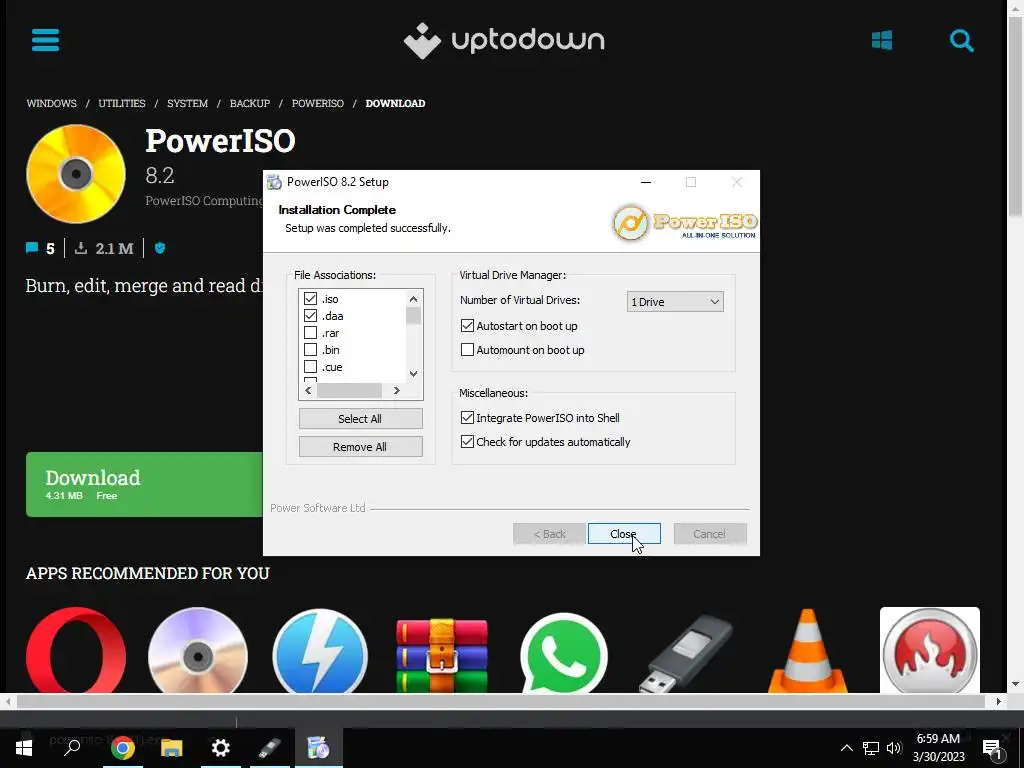This screenshot has width=1024, height=768.
Task: Click the downloads icon beside 2.1 M
Action: click(x=81, y=248)
